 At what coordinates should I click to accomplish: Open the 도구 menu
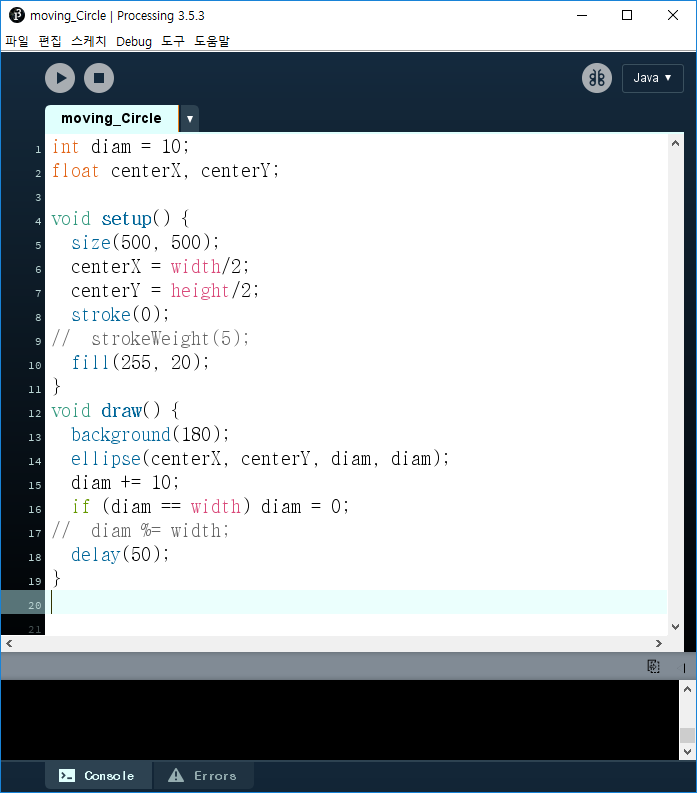coord(173,41)
